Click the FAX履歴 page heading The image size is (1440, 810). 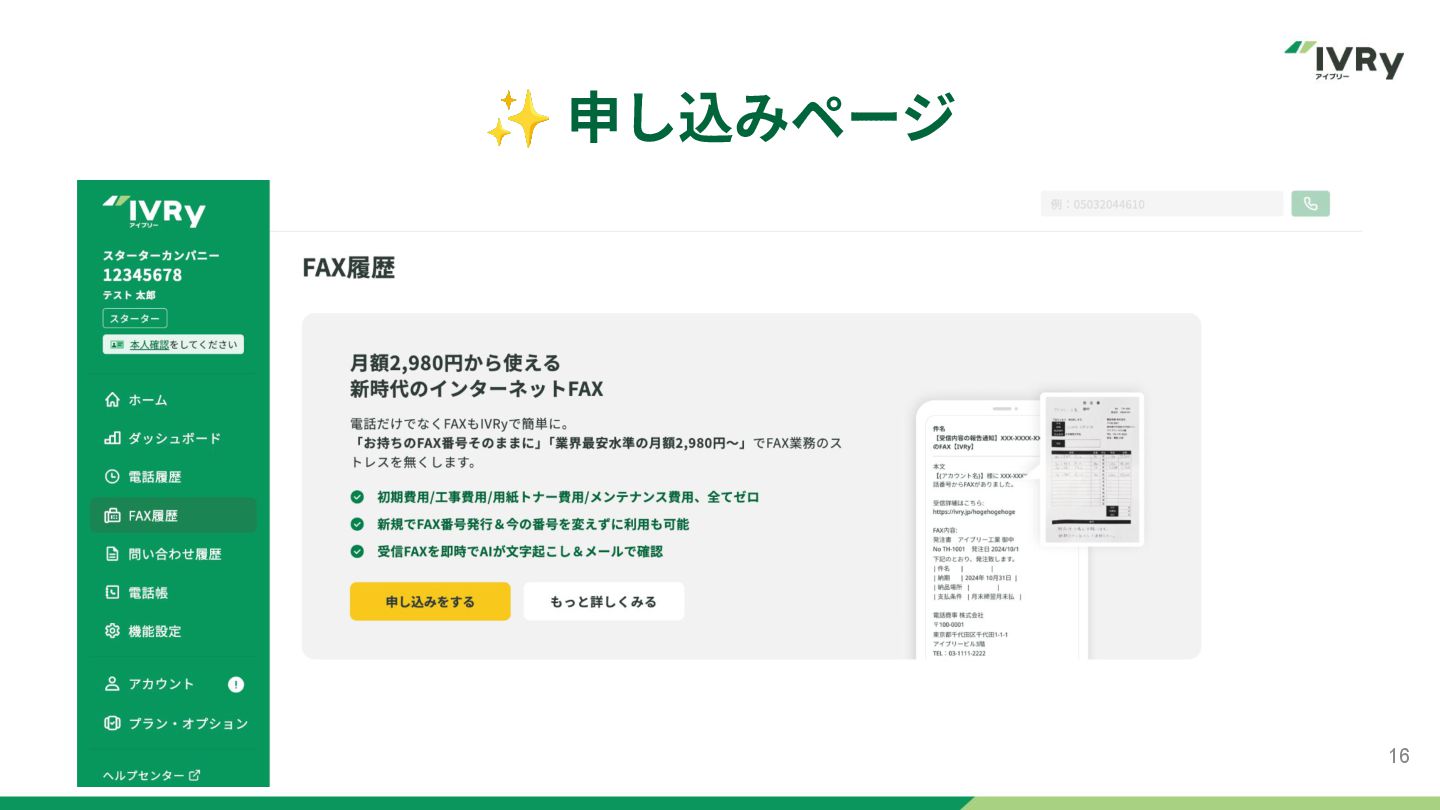pos(349,268)
